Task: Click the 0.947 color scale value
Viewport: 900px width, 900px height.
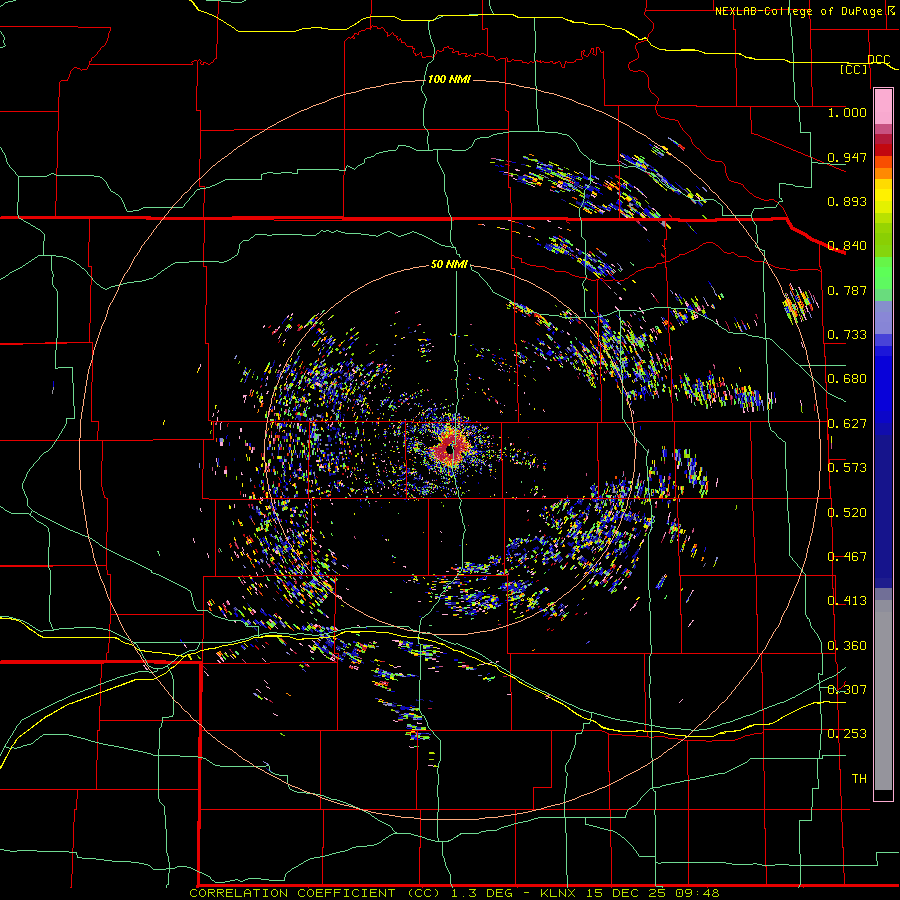Action: pyautogui.click(x=847, y=157)
